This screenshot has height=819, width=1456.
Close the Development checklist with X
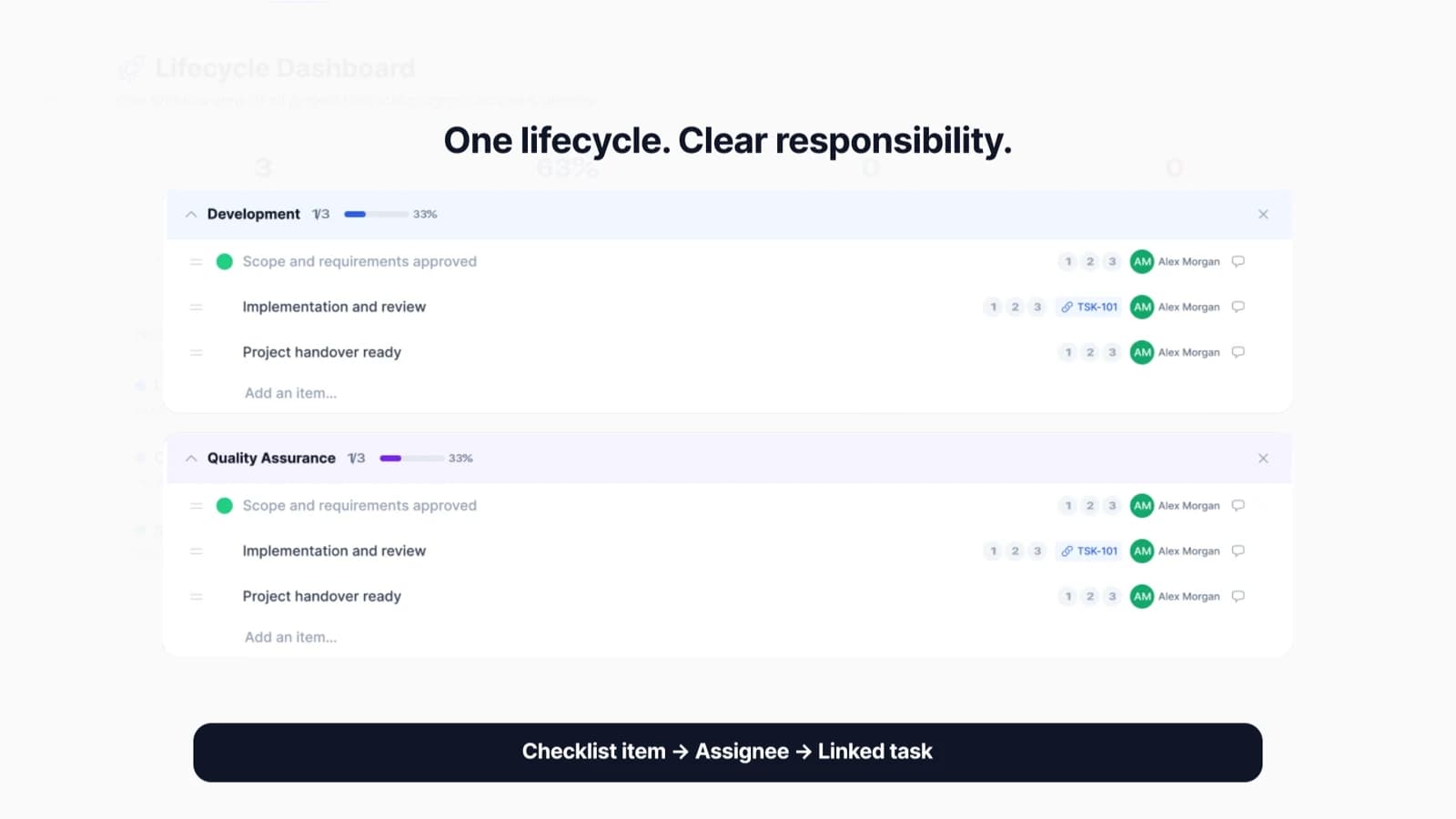pyautogui.click(x=1263, y=215)
